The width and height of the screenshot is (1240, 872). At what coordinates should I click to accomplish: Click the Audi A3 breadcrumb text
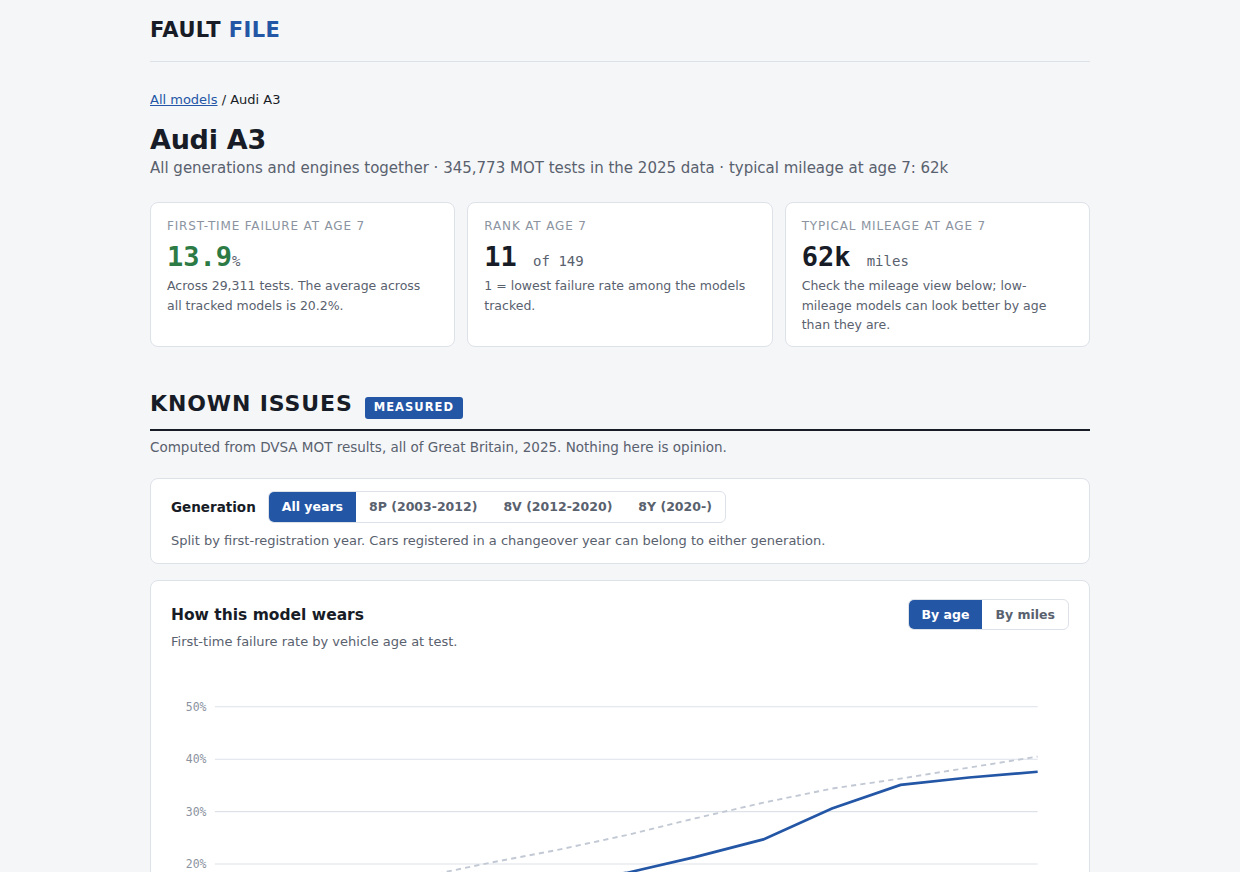click(x=255, y=100)
